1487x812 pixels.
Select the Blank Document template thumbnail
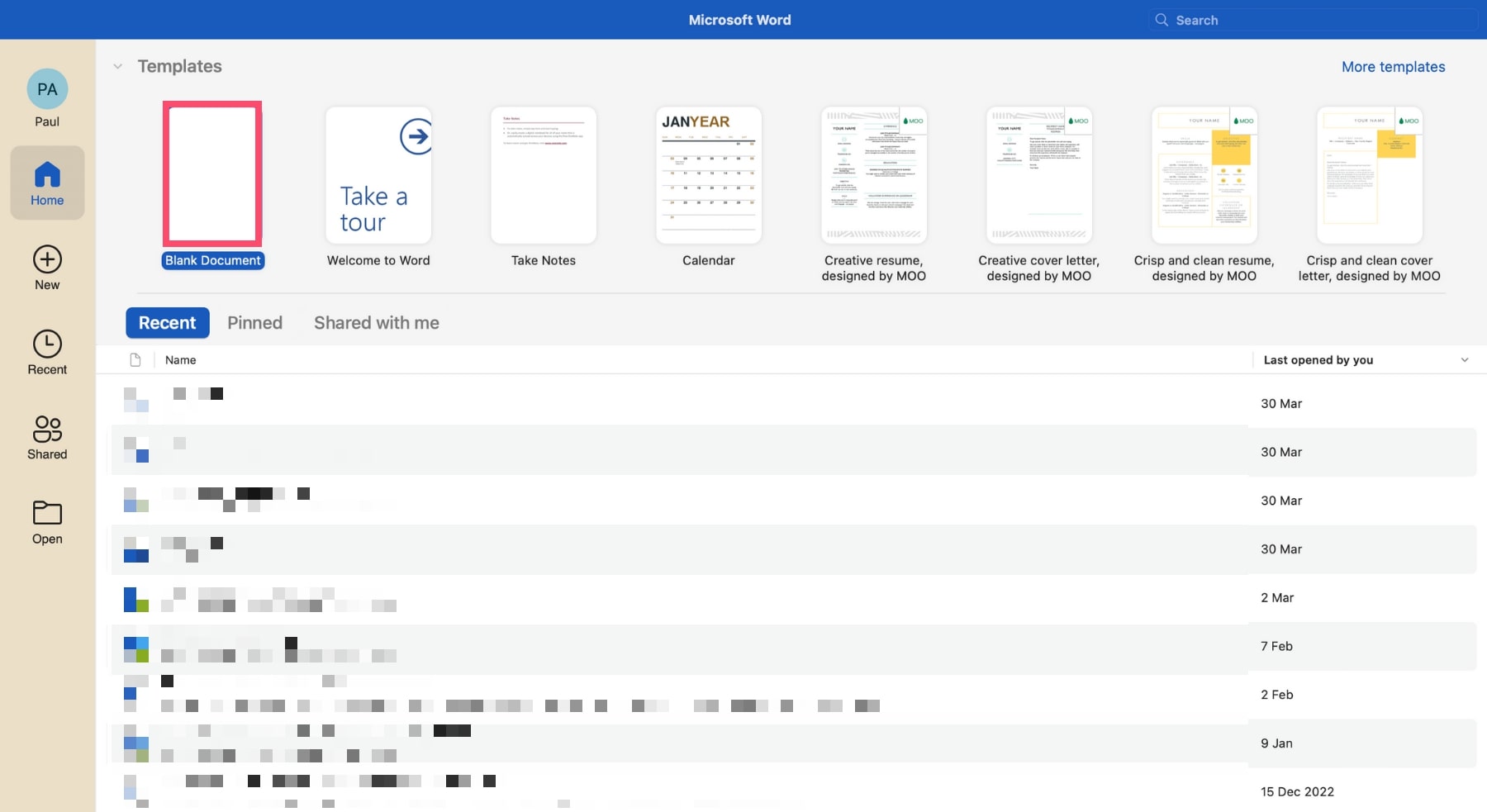212,174
